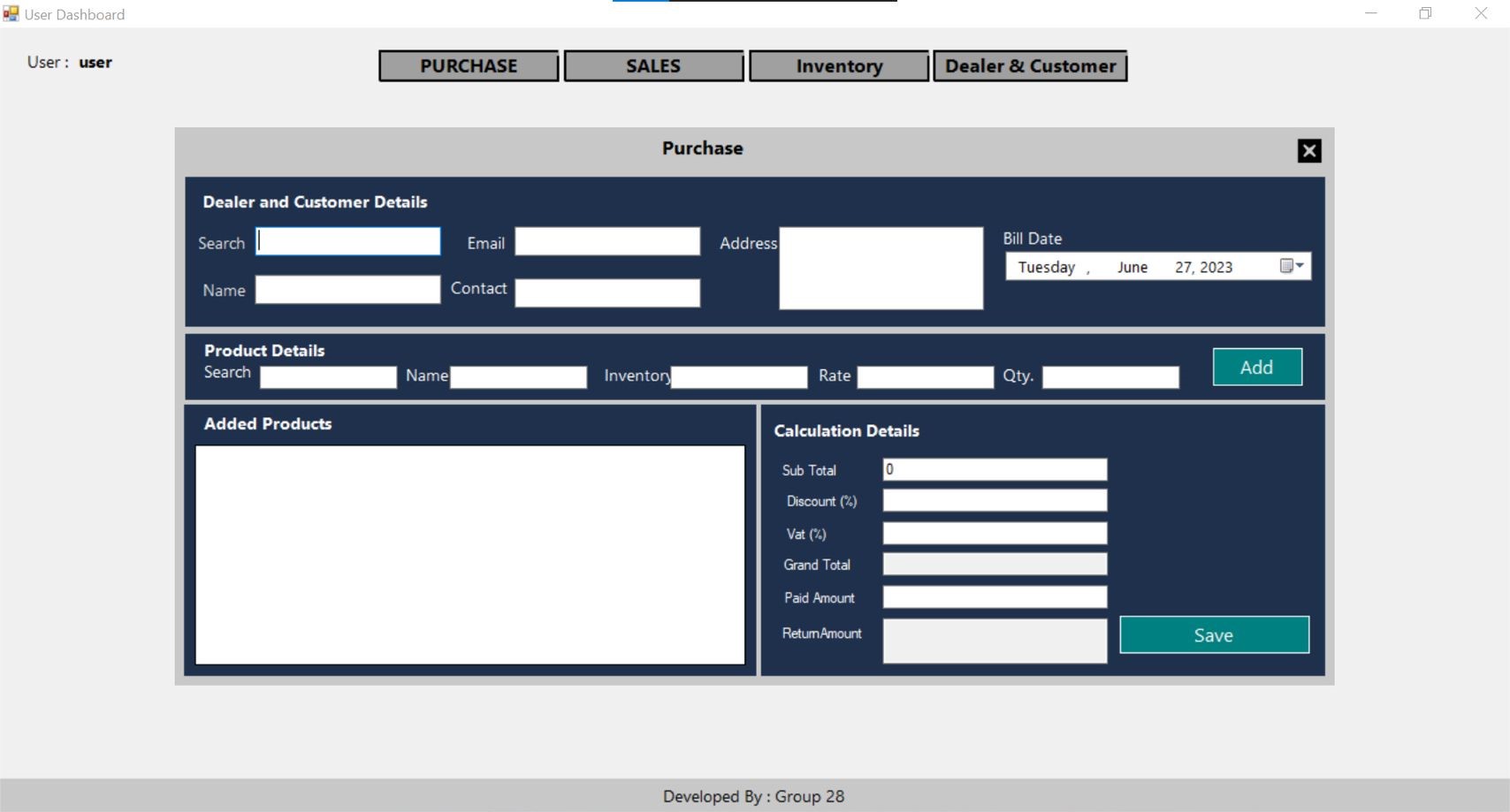Click the Discount (%) field
1510x812 pixels.
[x=994, y=500]
